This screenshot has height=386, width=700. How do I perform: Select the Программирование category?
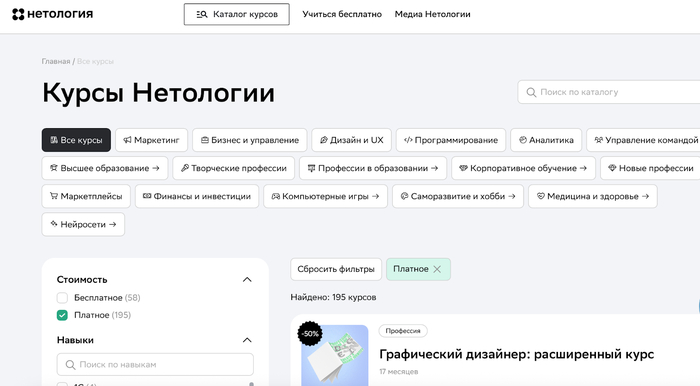click(x=451, y=140)
